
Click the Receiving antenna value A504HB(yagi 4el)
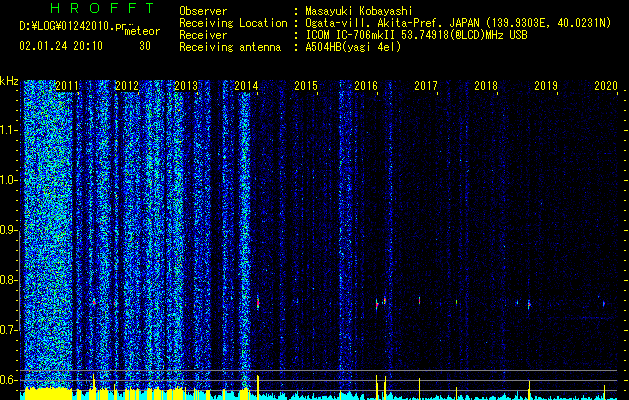point(353,47)
